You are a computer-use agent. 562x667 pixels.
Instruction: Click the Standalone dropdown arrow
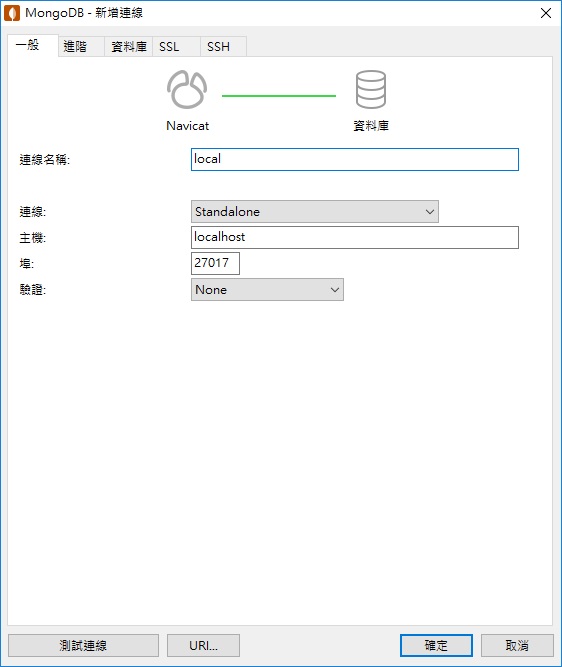coord(430,211)
